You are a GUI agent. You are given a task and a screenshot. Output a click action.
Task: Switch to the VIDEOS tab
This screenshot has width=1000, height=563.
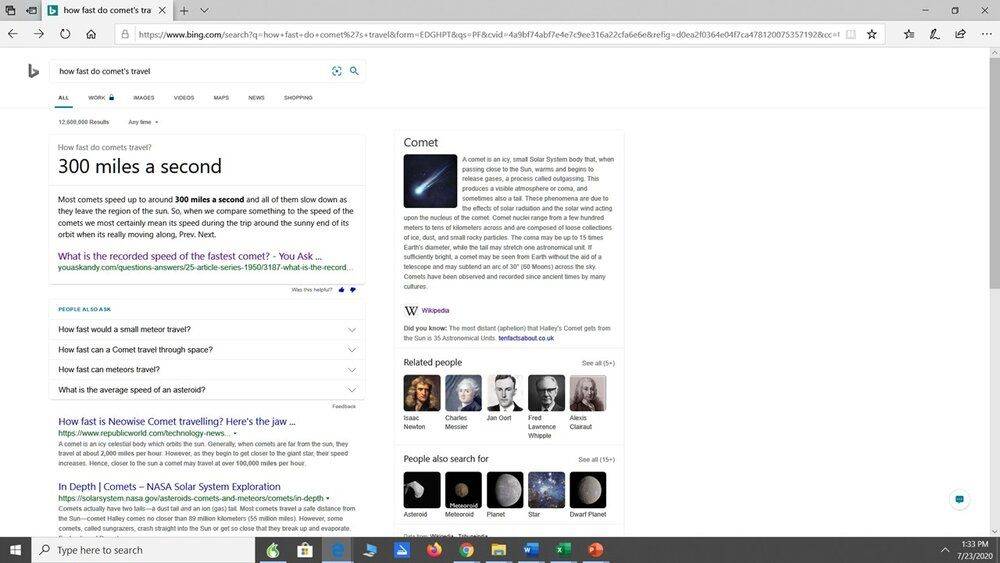[184, 98]
